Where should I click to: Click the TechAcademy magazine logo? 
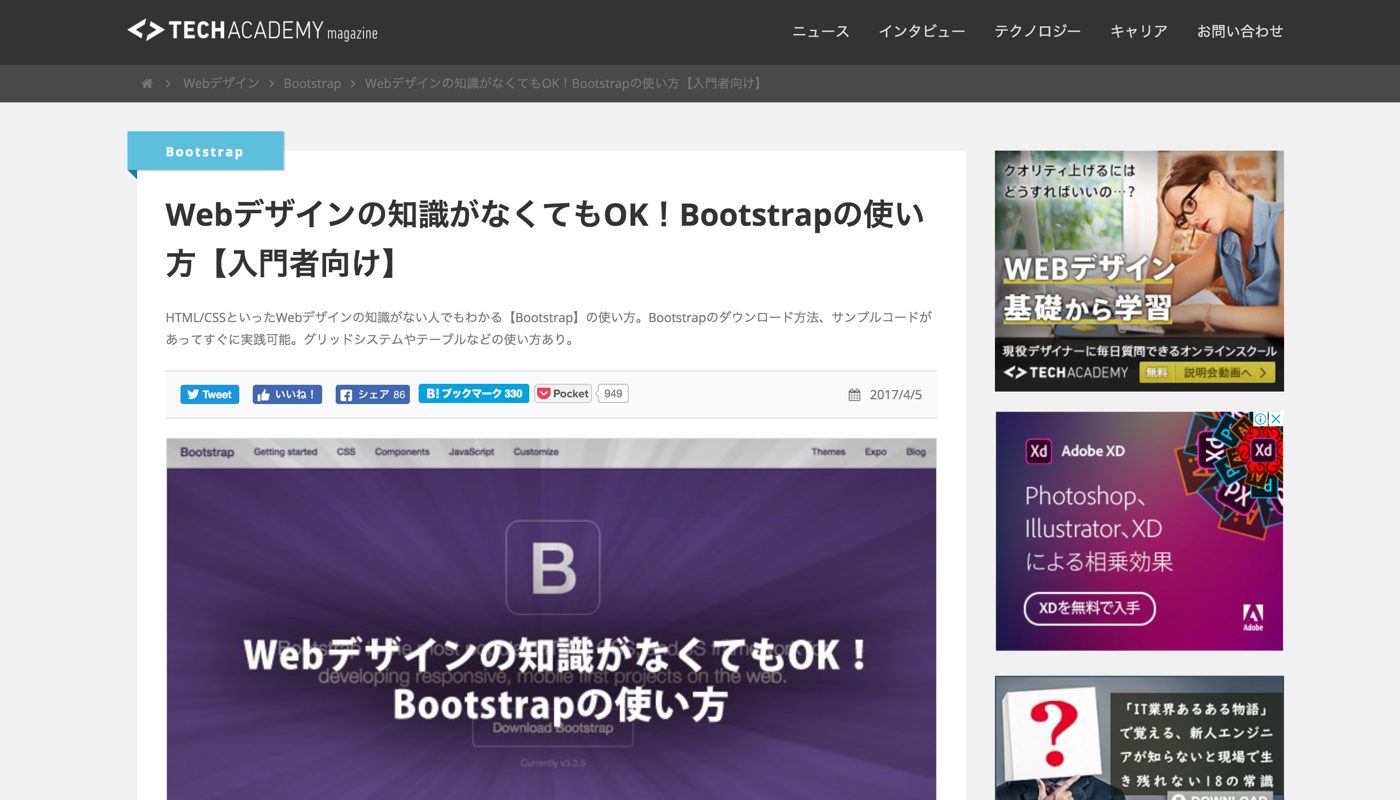tap(253, 31)
